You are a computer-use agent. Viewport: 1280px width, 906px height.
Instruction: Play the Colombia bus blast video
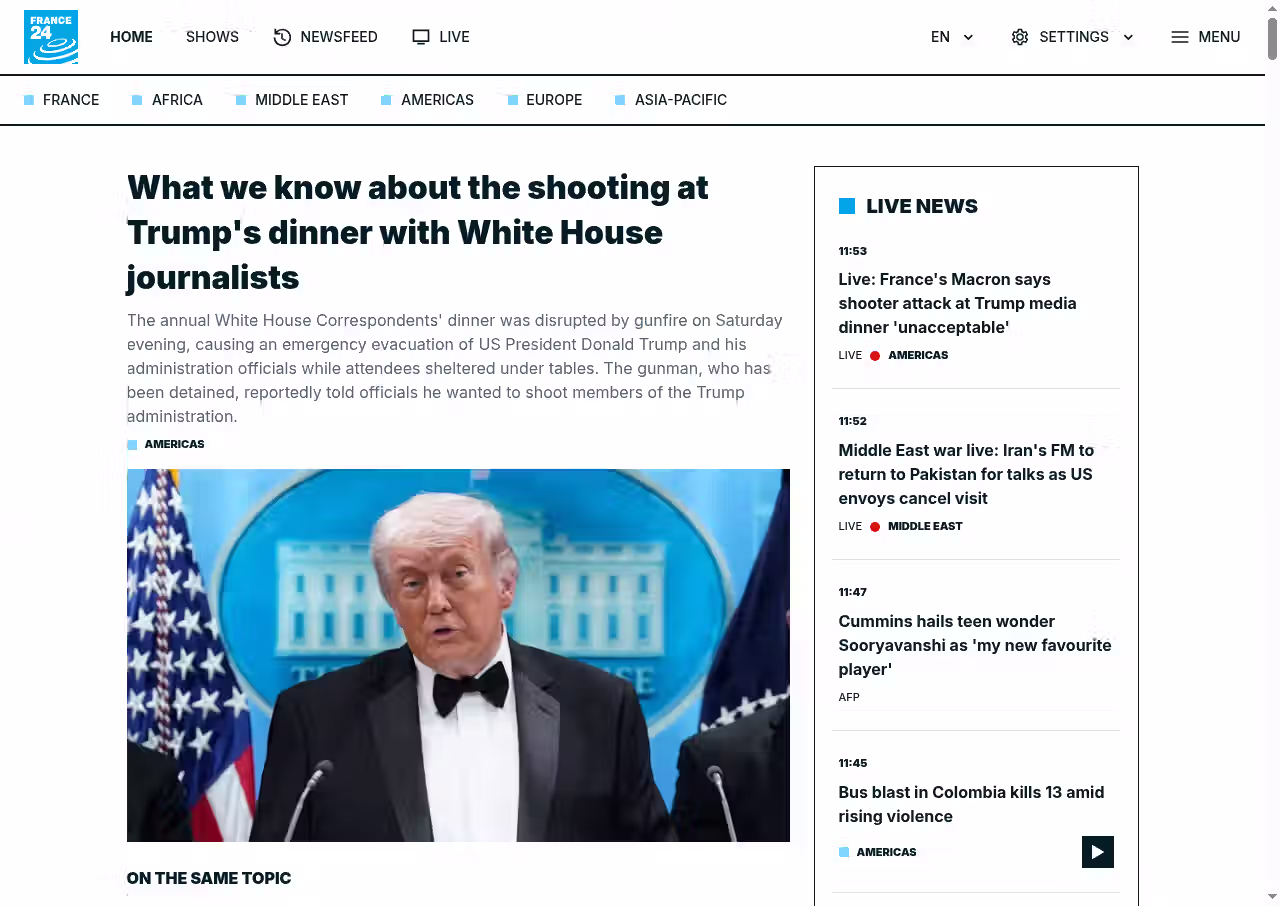1097,852
